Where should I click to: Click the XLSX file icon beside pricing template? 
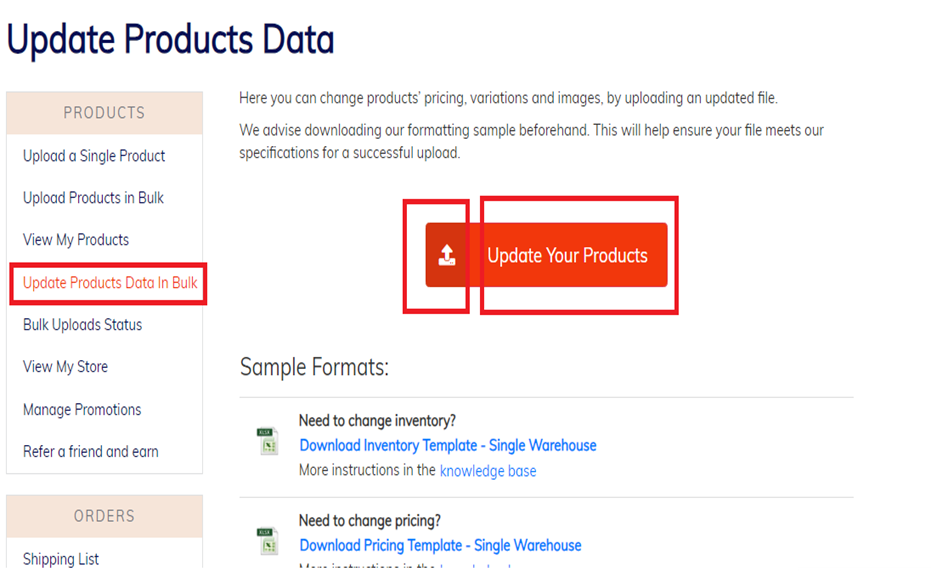point(268,541)
